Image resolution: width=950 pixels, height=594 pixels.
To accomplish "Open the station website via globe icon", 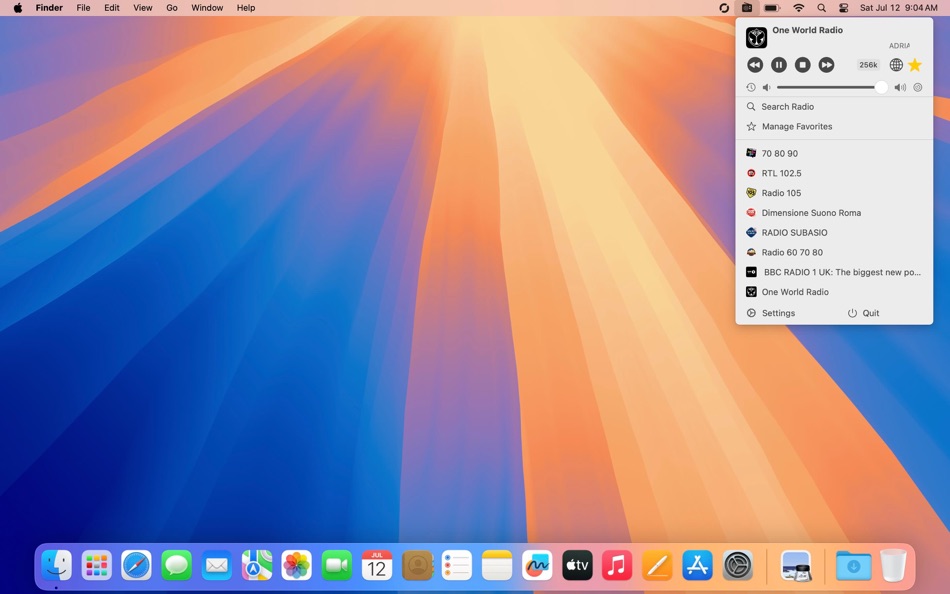I will tap(896, 64).
